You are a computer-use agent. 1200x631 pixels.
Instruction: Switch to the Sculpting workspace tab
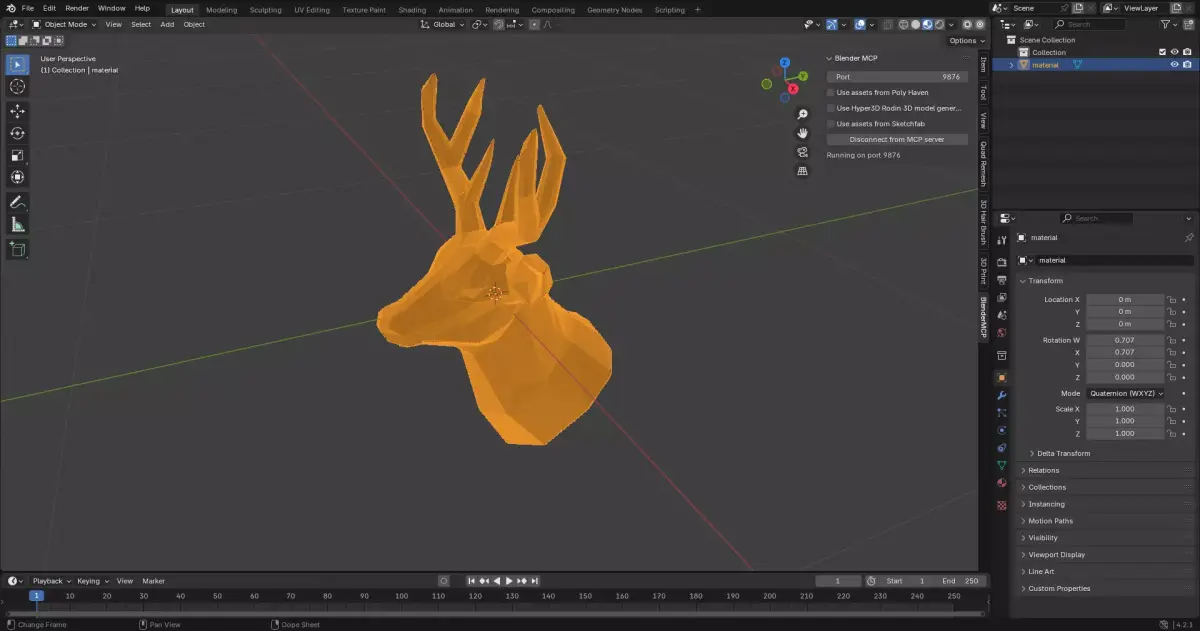265,10
